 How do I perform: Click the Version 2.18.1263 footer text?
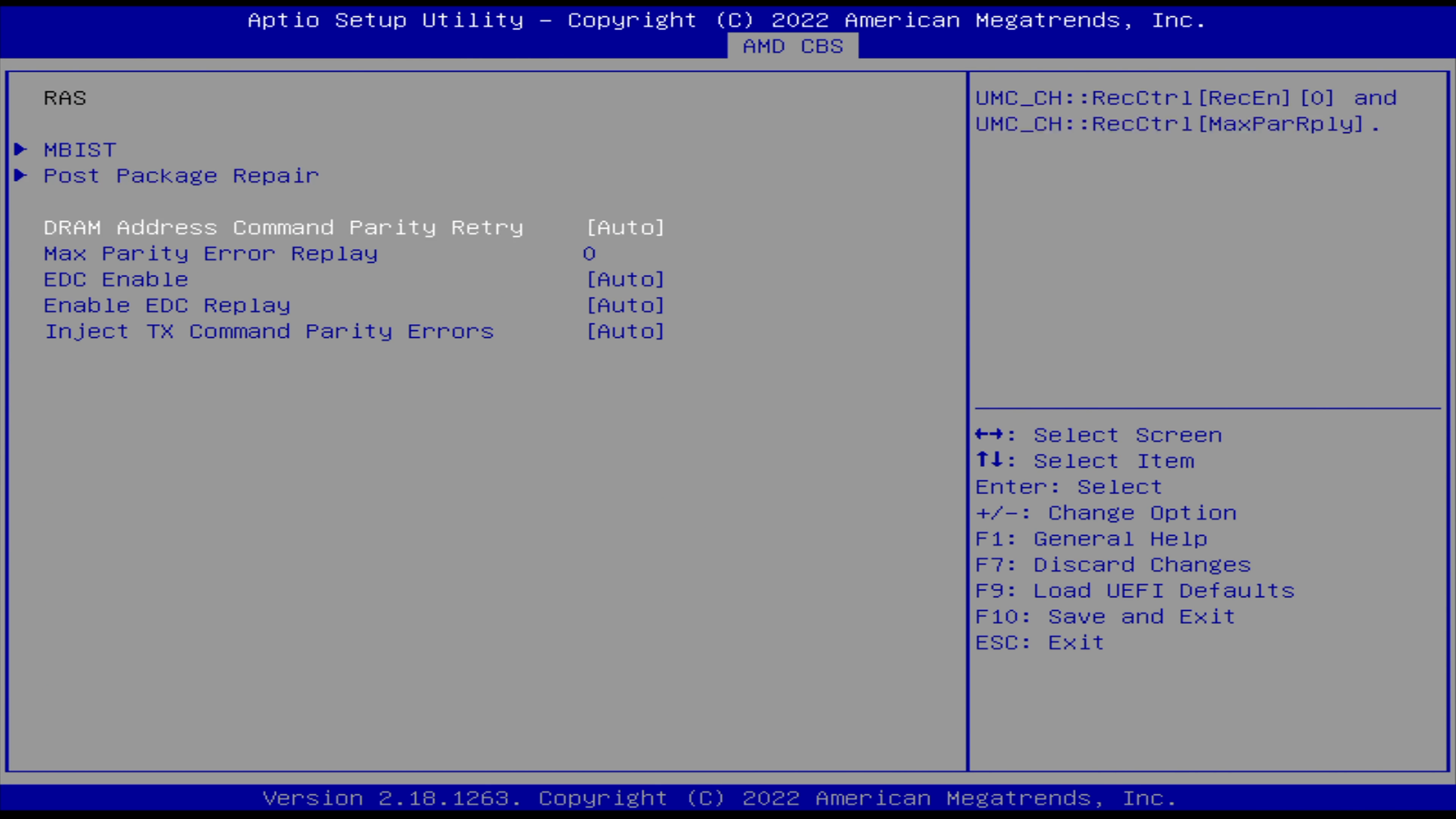[720, 798]
